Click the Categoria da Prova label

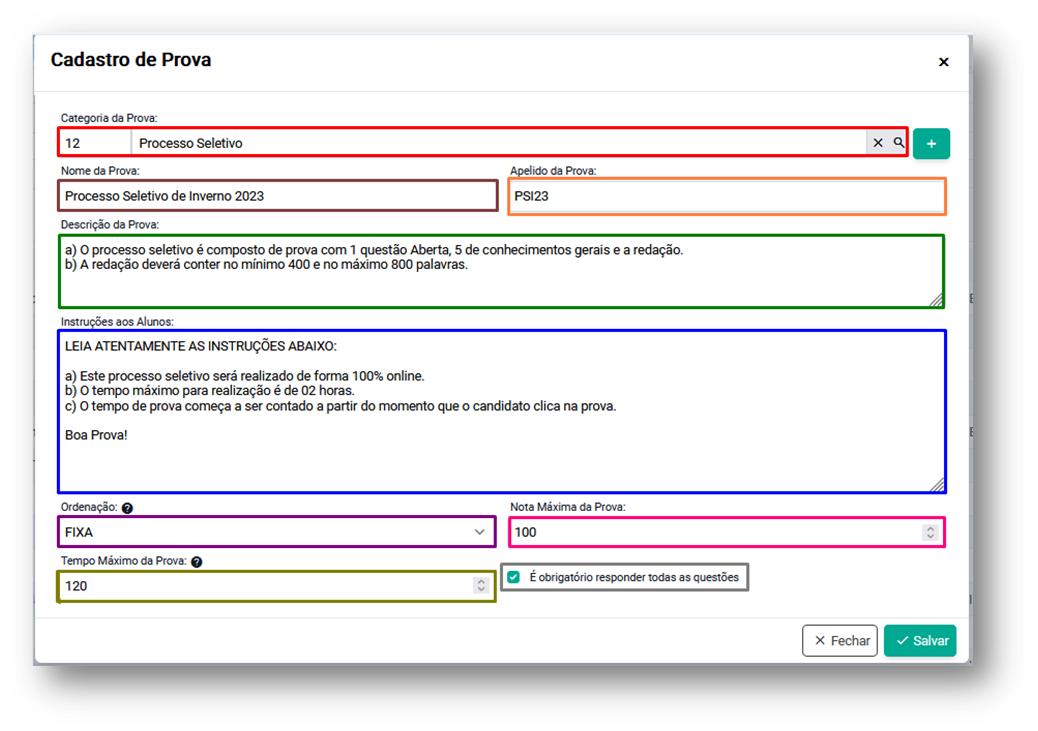[x=109, y=118]
